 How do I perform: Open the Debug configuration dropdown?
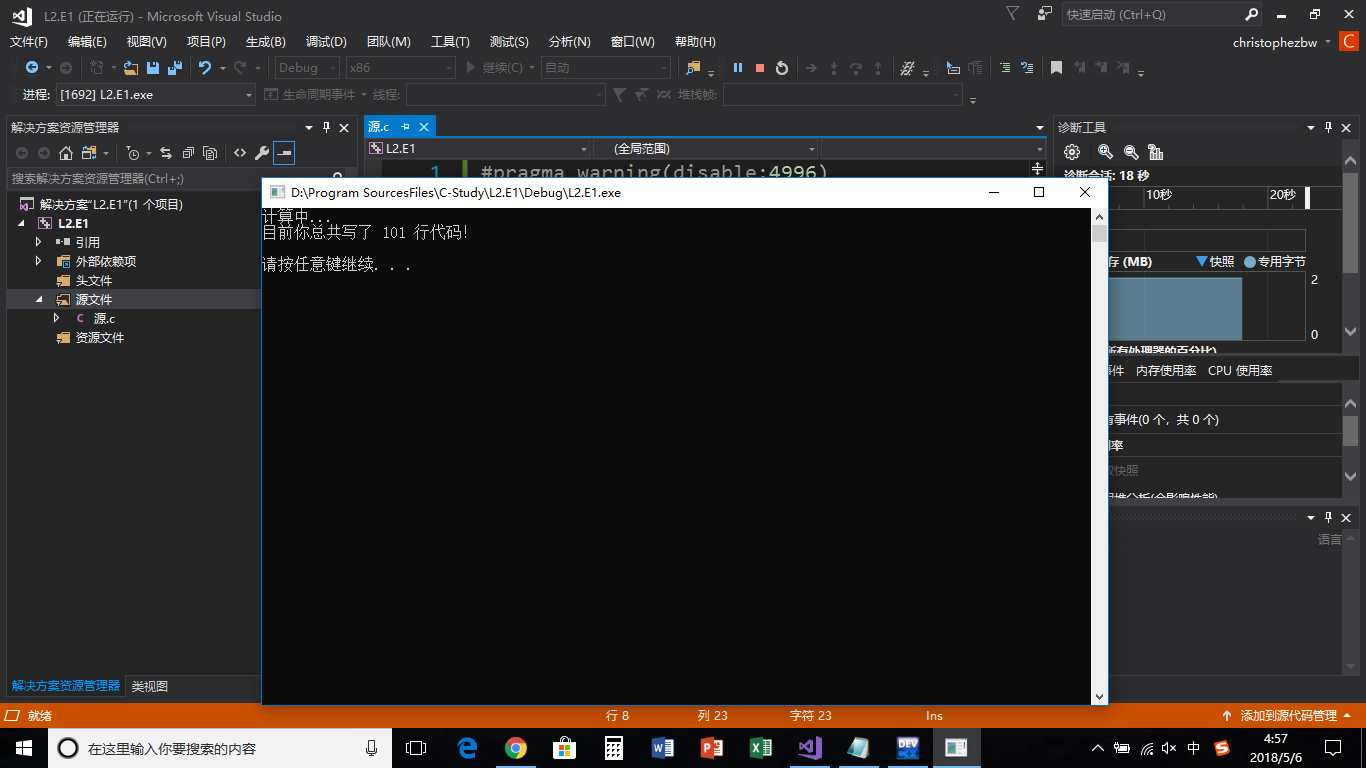[x=307, y=68]
